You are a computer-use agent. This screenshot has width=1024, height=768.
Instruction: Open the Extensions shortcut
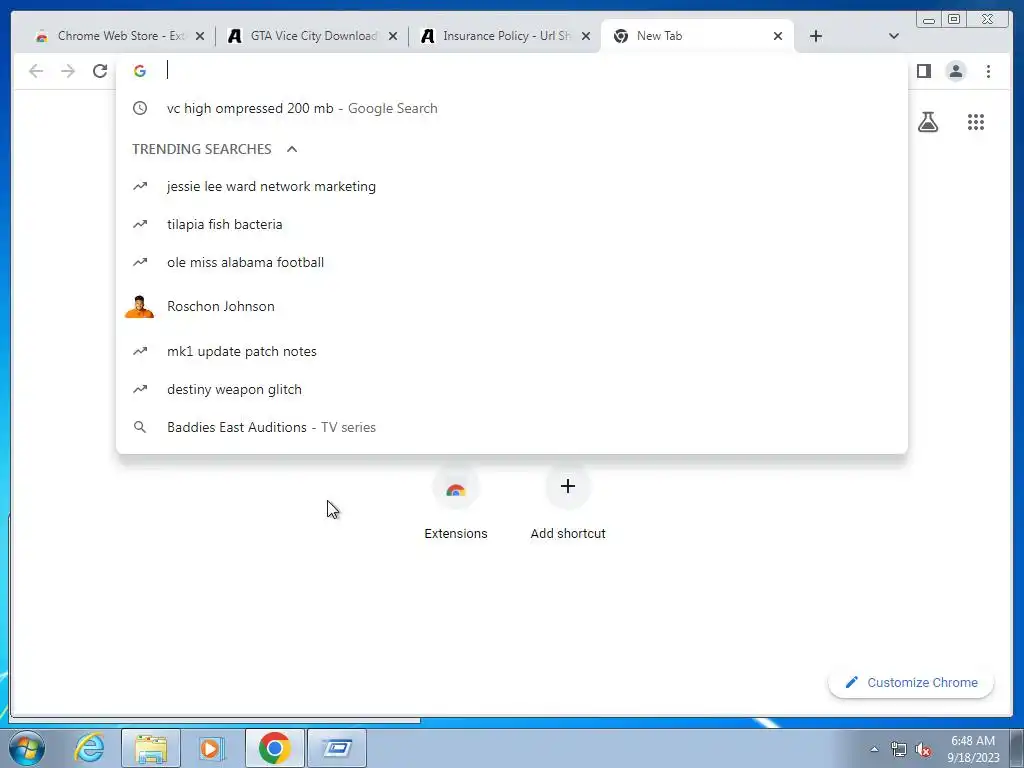(x=455, y=503)
